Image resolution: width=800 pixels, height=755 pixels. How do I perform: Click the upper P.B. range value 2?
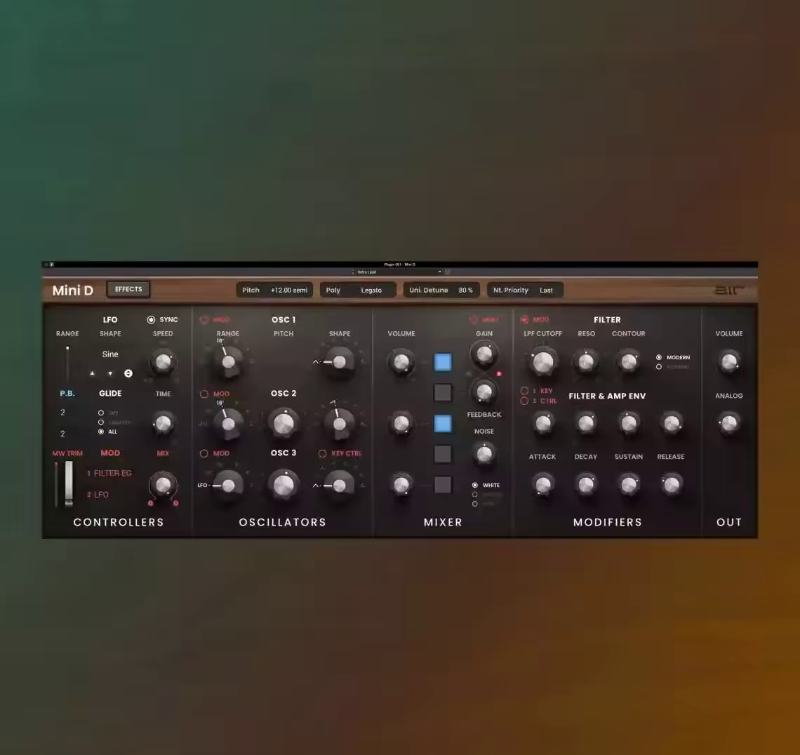pos(63,412)
